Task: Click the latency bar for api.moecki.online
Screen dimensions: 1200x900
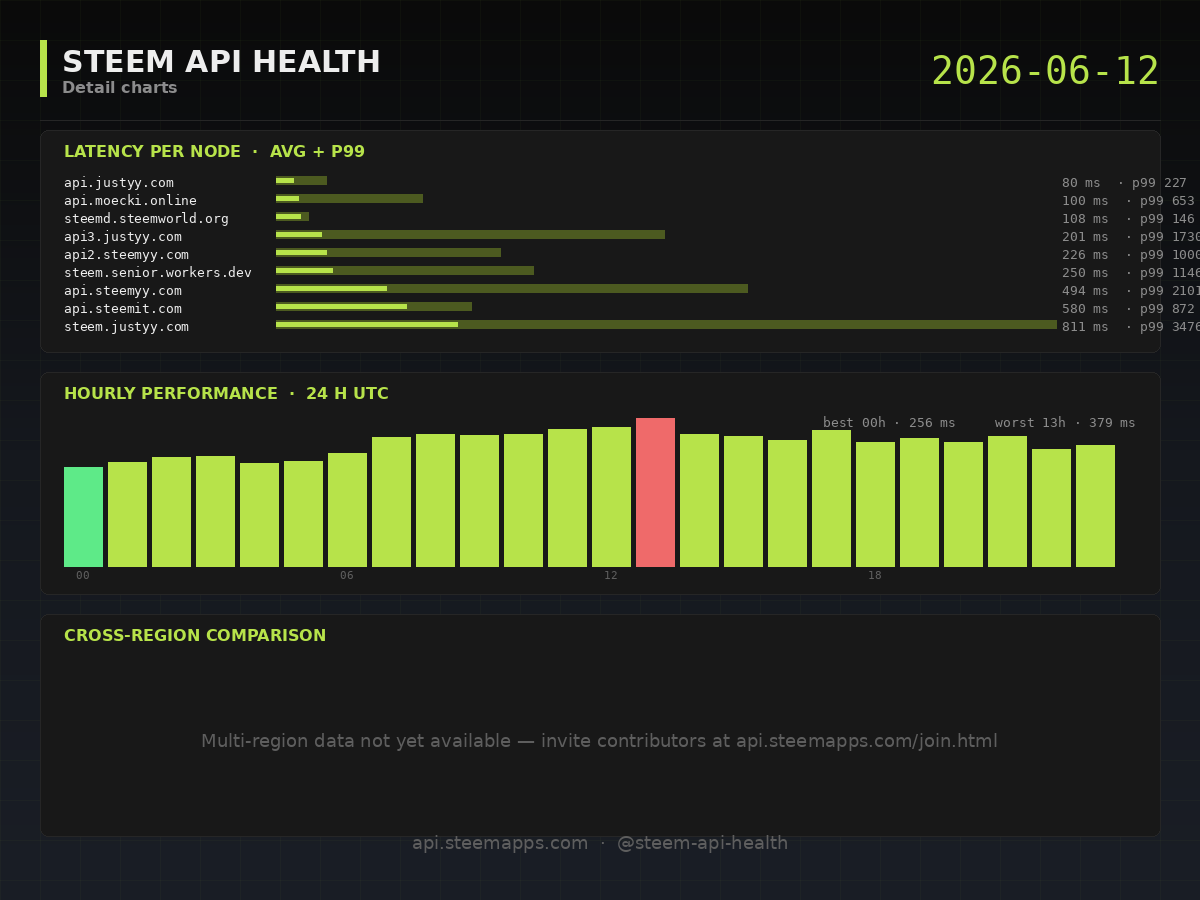Action: pyautogui.click(x=349, y=199)
